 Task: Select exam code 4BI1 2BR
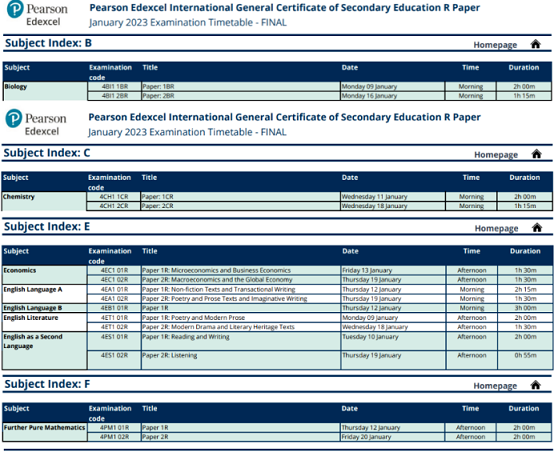(x=114, y=96)
